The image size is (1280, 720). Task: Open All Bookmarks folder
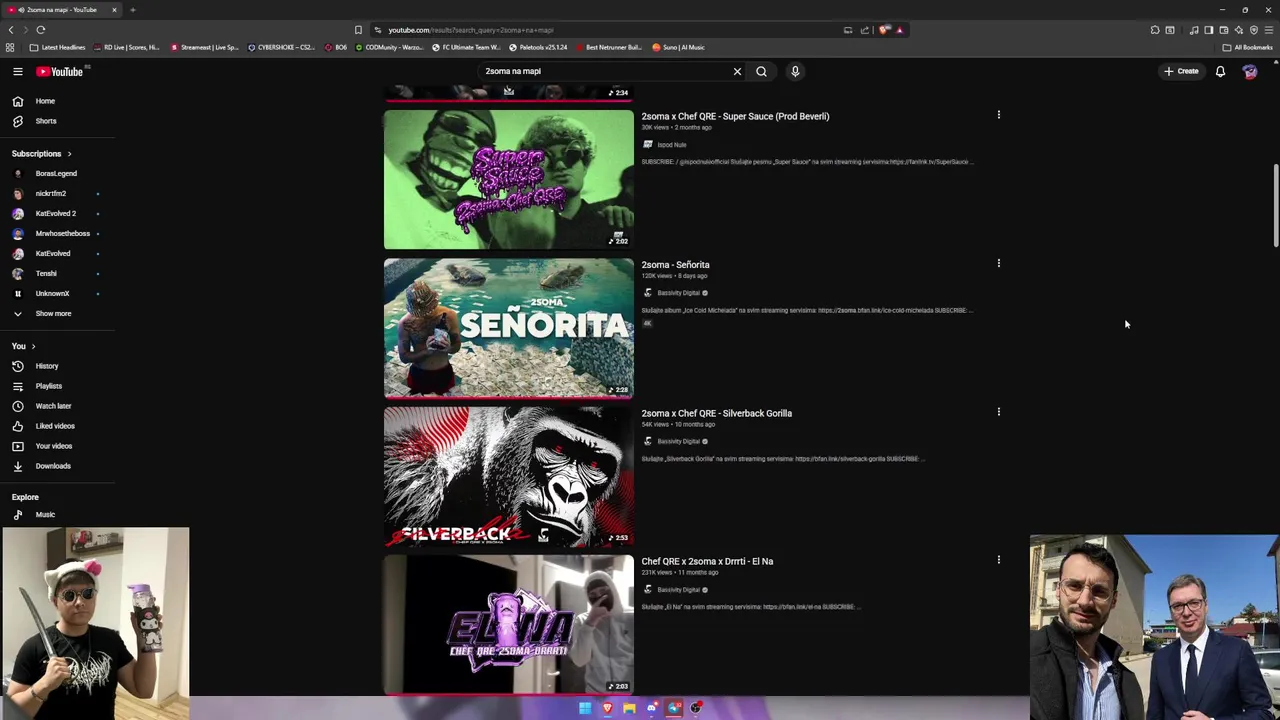pos(1247,47)
